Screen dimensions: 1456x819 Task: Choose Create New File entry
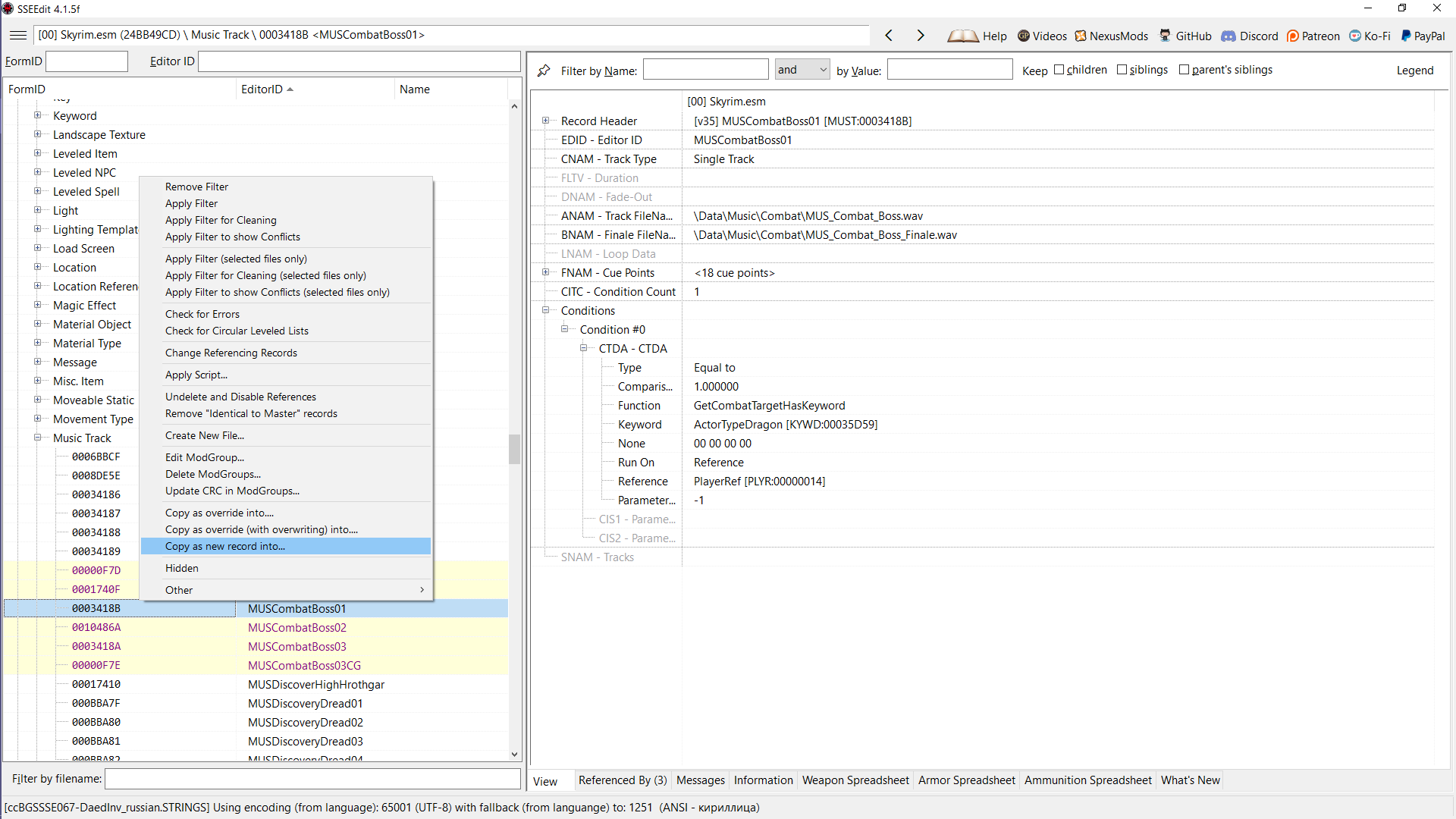tap(286, 435)
